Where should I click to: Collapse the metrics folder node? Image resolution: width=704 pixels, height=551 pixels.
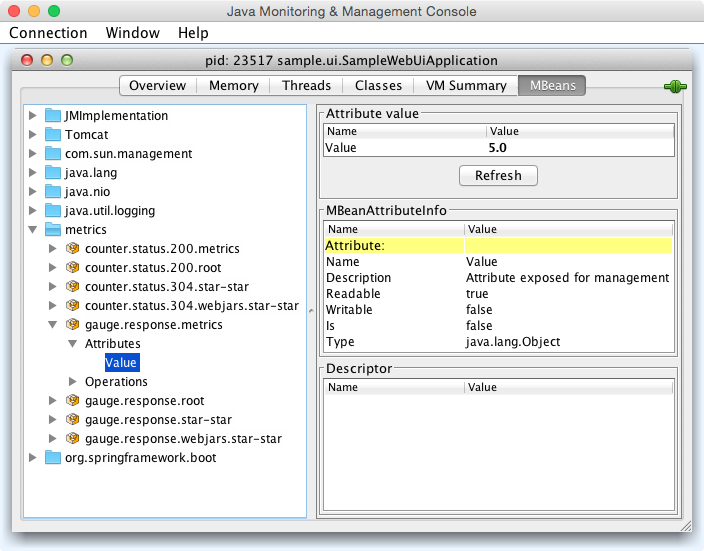click(34, 230)
